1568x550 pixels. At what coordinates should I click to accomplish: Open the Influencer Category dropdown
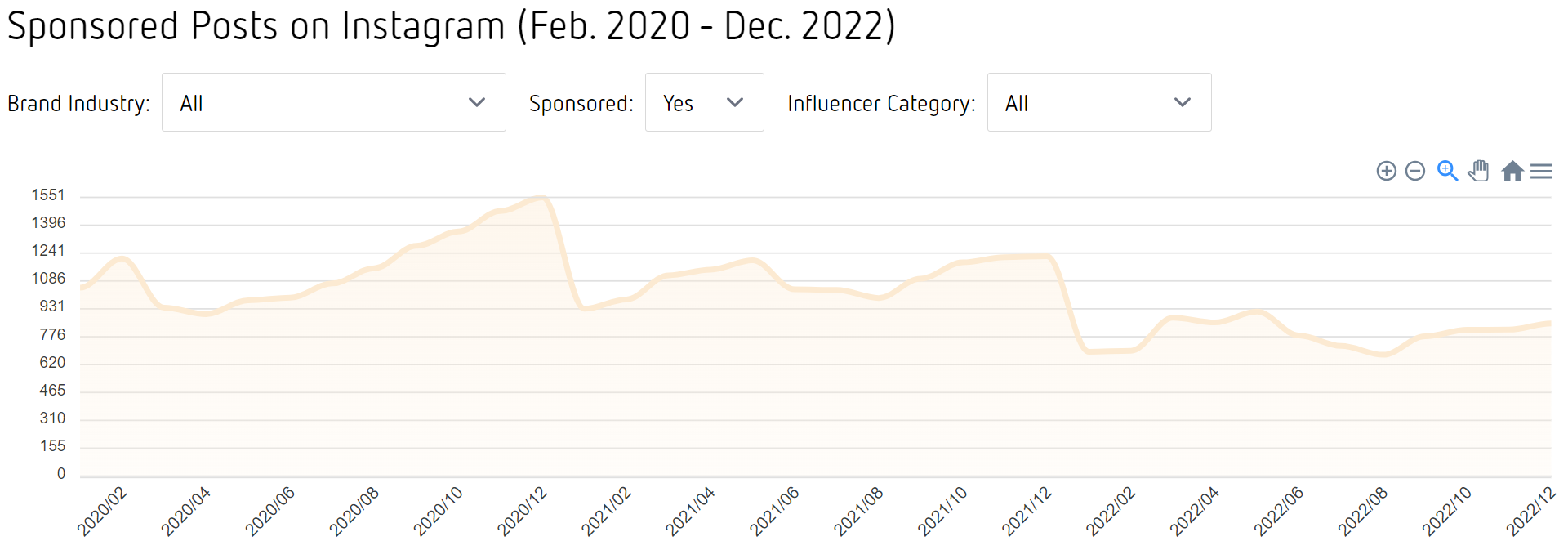click(1098, 103)
